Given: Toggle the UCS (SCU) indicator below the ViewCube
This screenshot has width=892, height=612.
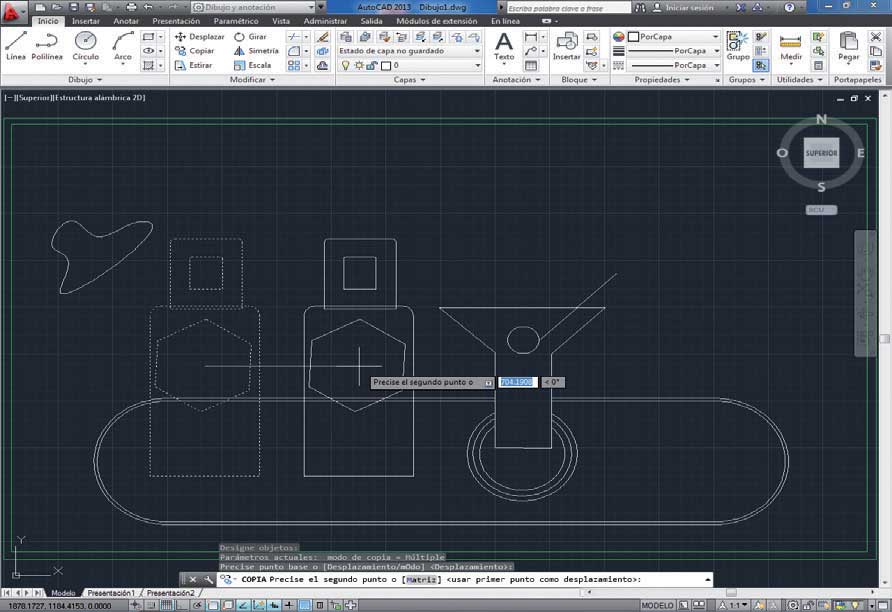Looking at the screenshot, I should pyautogui.click(x=821, y=210).
